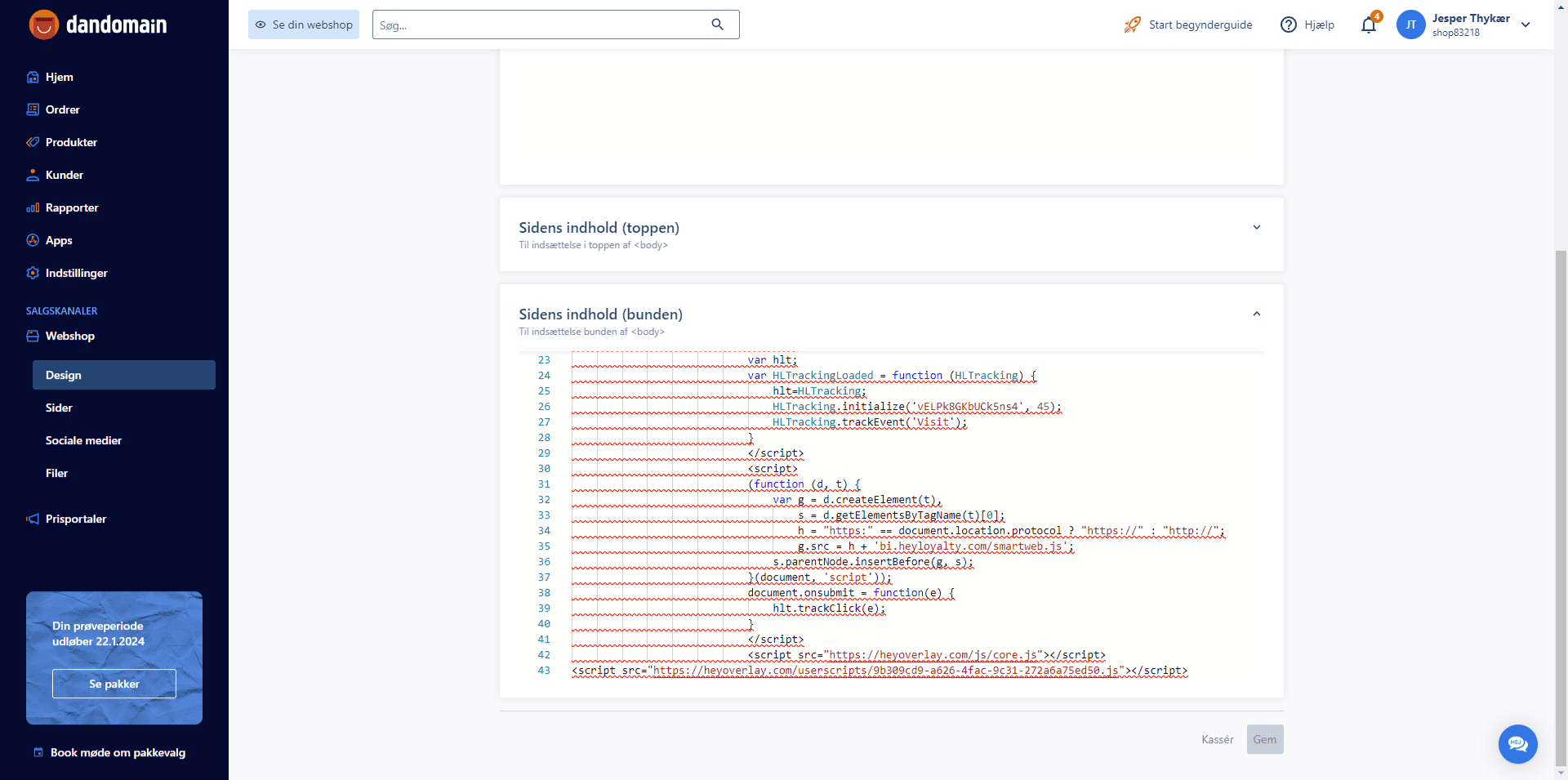
Task: Focus the Søg search input field
Action: click(539, 25)
